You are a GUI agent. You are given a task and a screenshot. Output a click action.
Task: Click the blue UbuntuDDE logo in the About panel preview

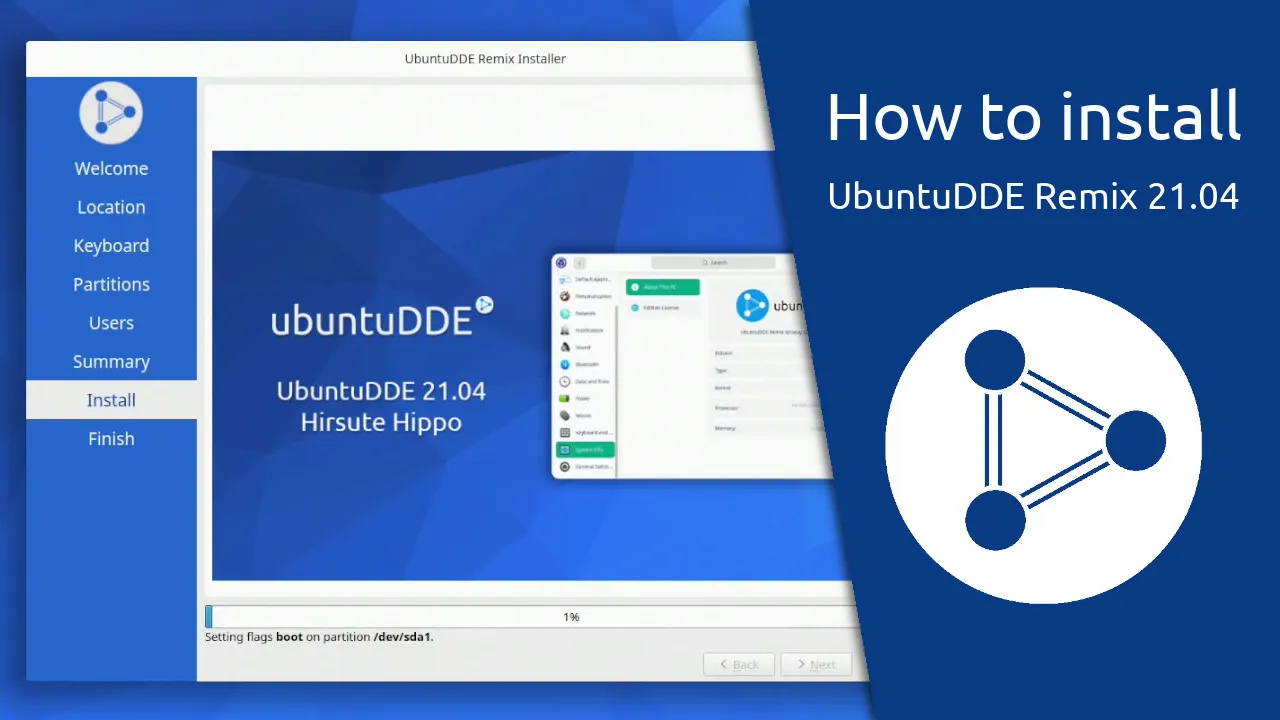pyautogui.click(x=752, y=305)
